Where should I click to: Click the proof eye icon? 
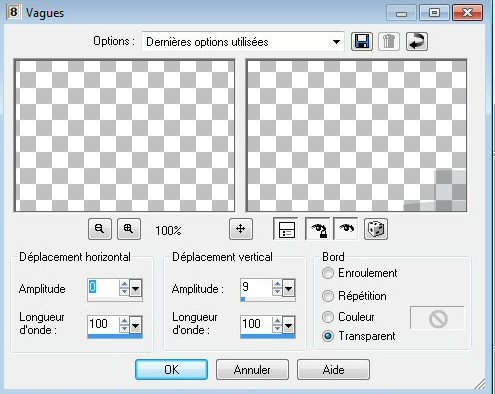[346, 229]
